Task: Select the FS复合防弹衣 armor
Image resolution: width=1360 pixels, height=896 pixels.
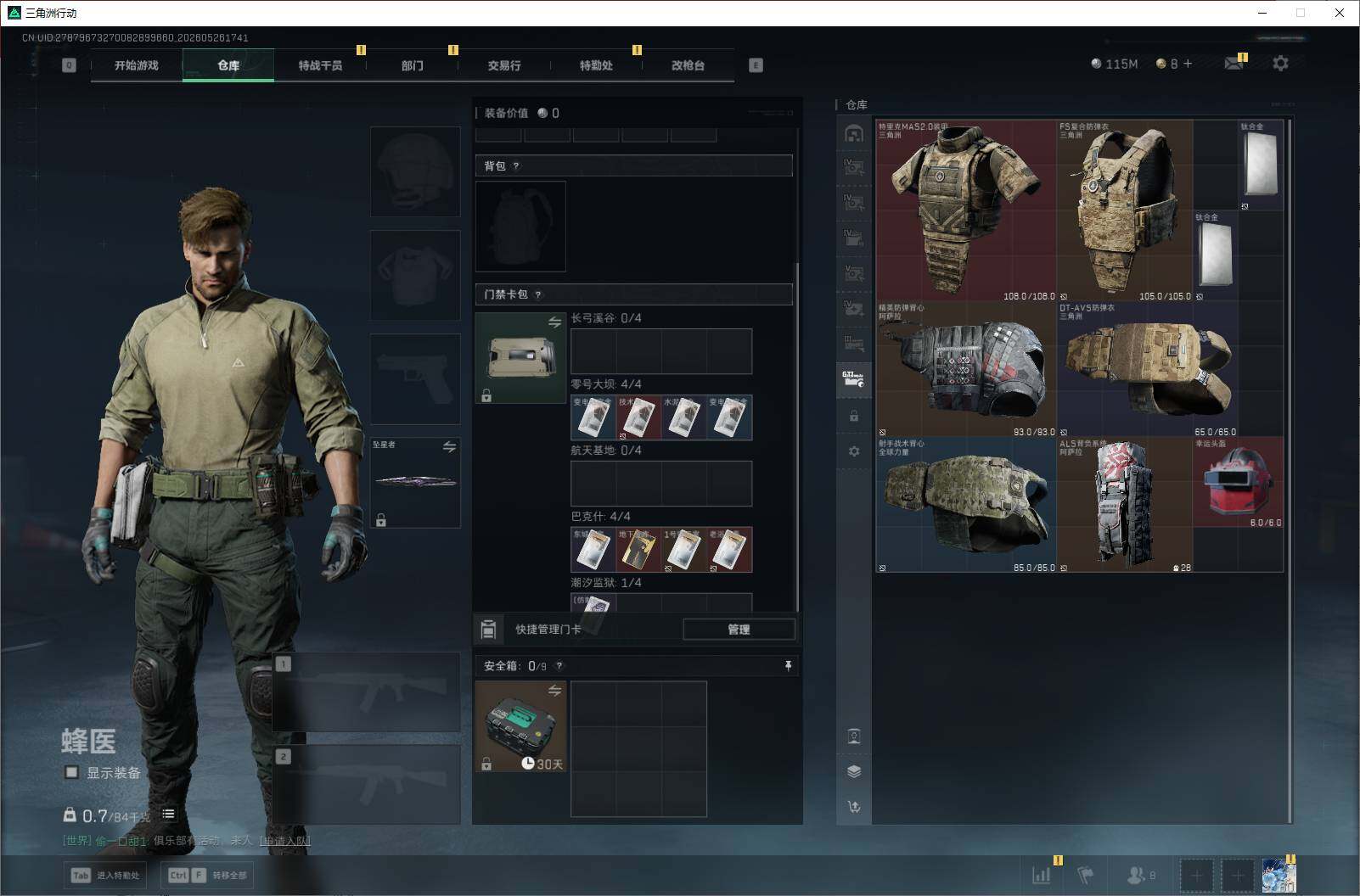Action: [x=1125, y=210]
